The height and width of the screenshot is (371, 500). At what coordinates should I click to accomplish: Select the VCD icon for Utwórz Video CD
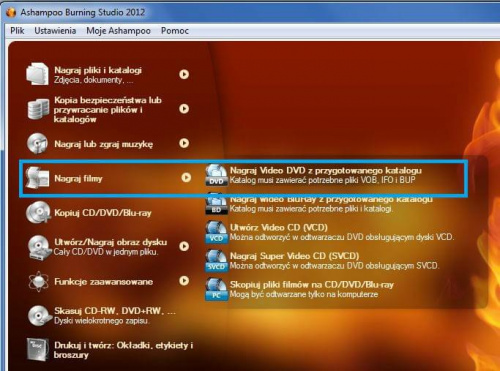(x=216, y=232)
